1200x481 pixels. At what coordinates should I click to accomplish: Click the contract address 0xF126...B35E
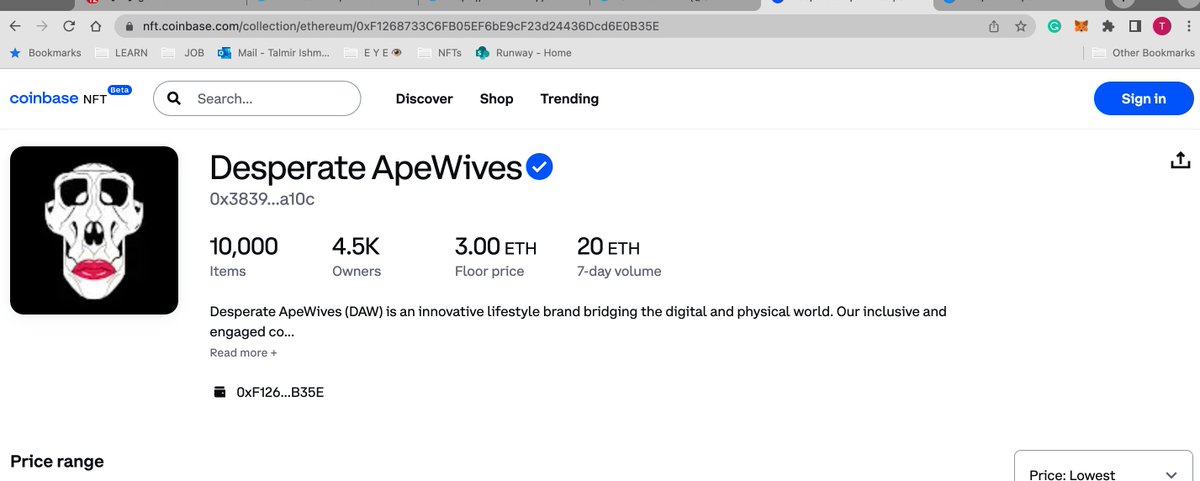click(x=280, y=392)
